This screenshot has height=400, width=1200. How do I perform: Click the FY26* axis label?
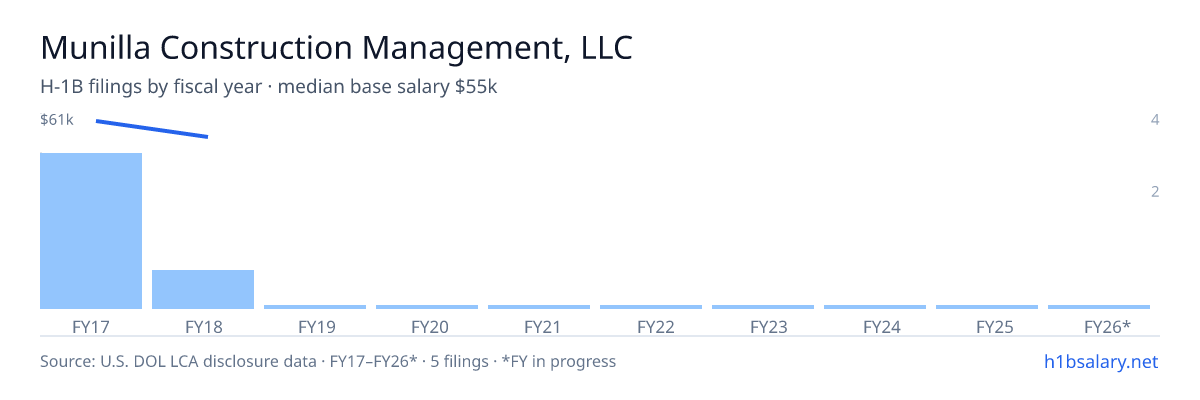(1107, 326)
